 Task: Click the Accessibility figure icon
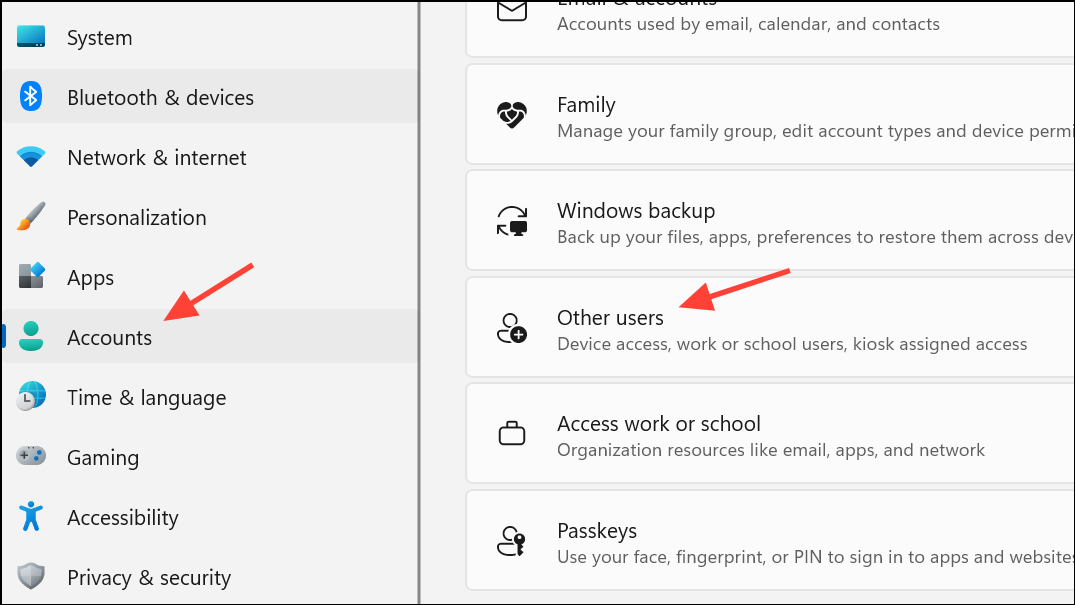click(31, 517)
